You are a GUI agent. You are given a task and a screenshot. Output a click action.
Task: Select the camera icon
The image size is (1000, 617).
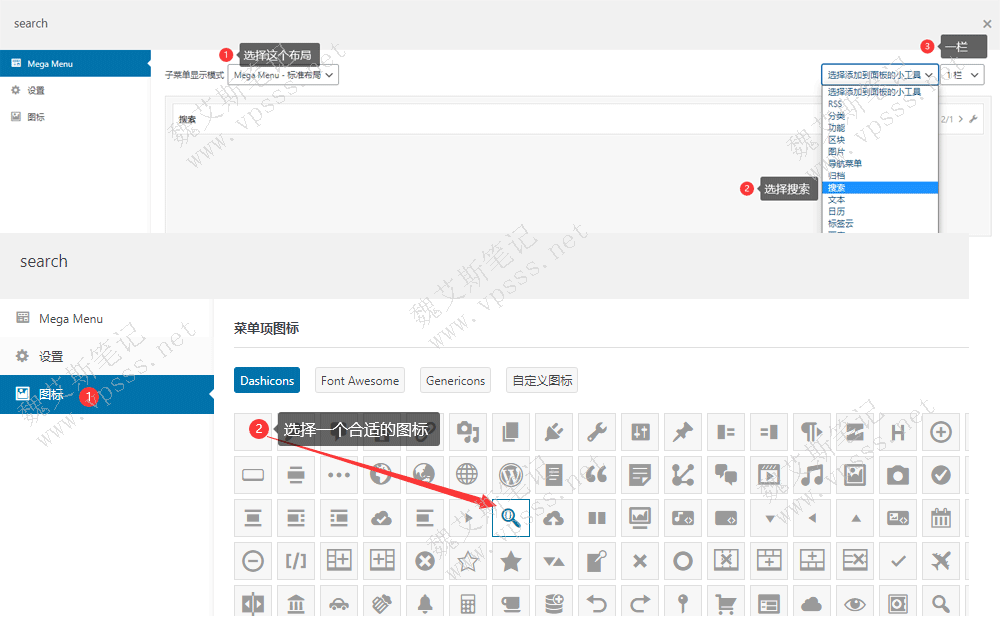pyautogui.click(x=898, y=475)
